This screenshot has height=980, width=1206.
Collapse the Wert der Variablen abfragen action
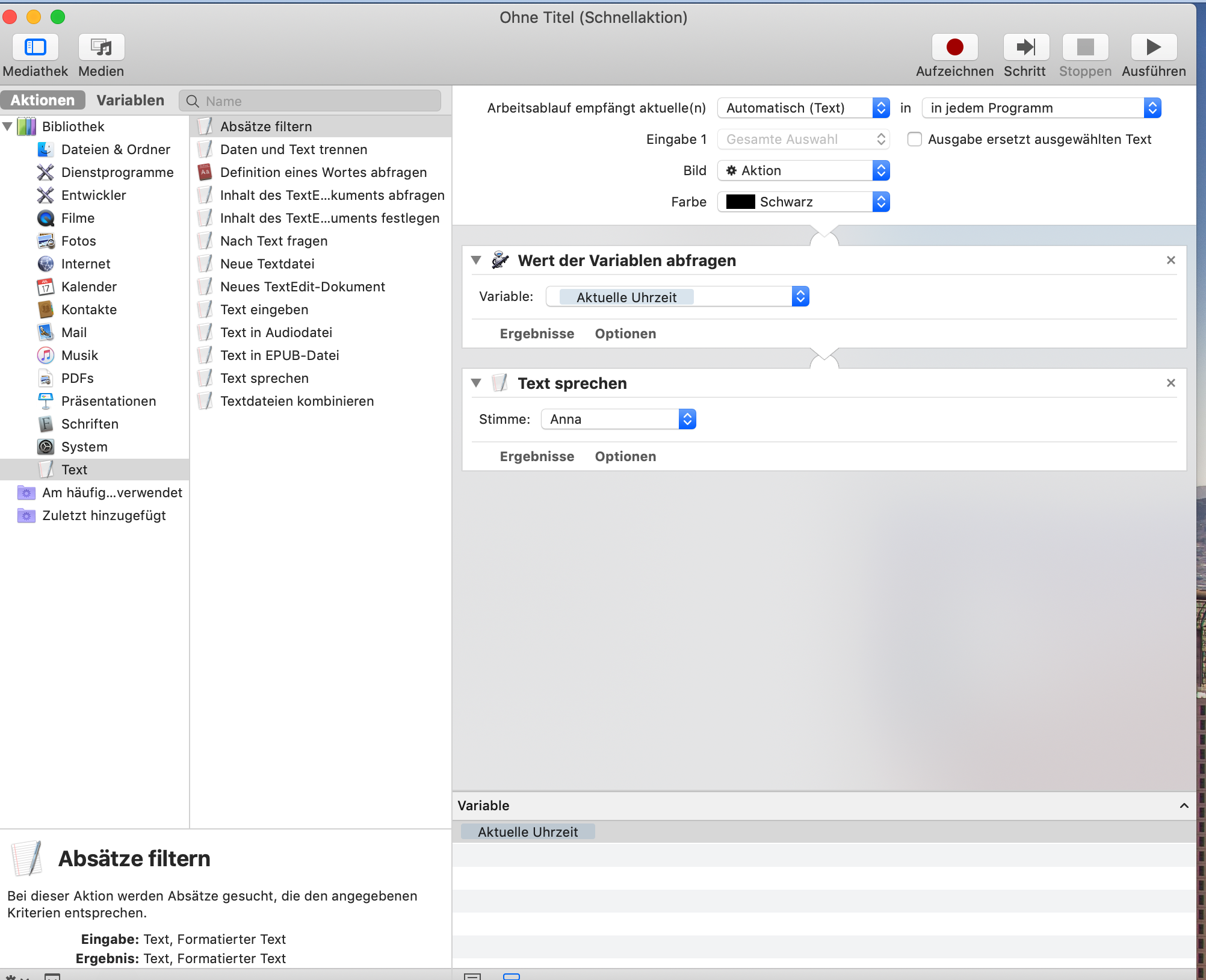point(476,261)
